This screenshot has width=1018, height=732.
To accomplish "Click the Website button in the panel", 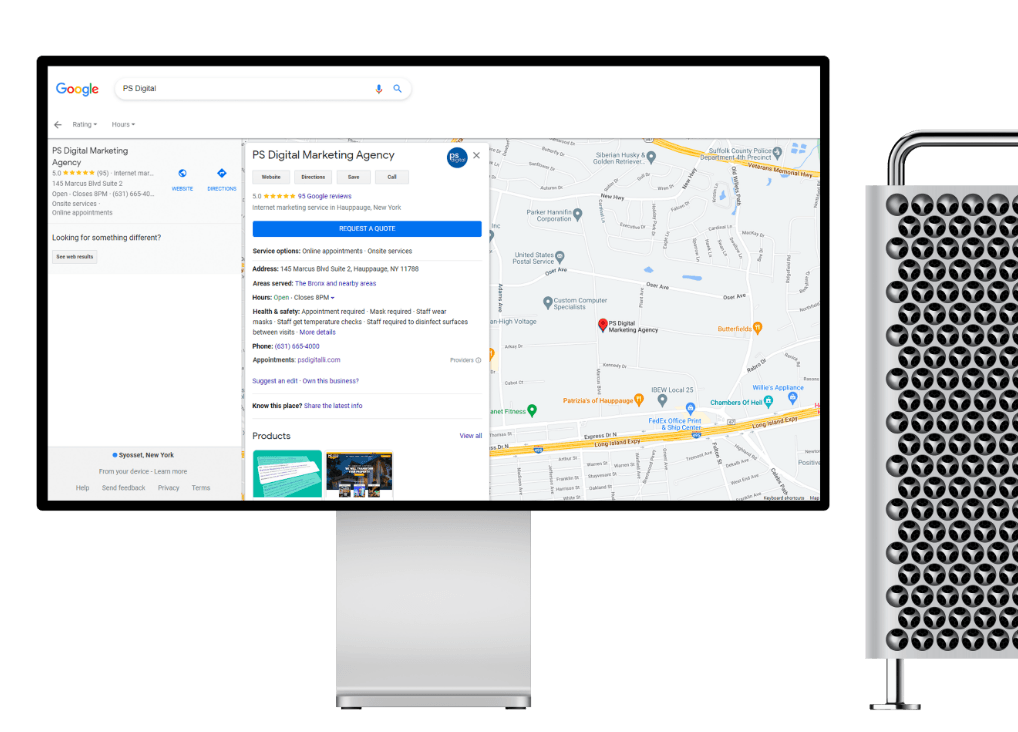I will pos(271,177).
